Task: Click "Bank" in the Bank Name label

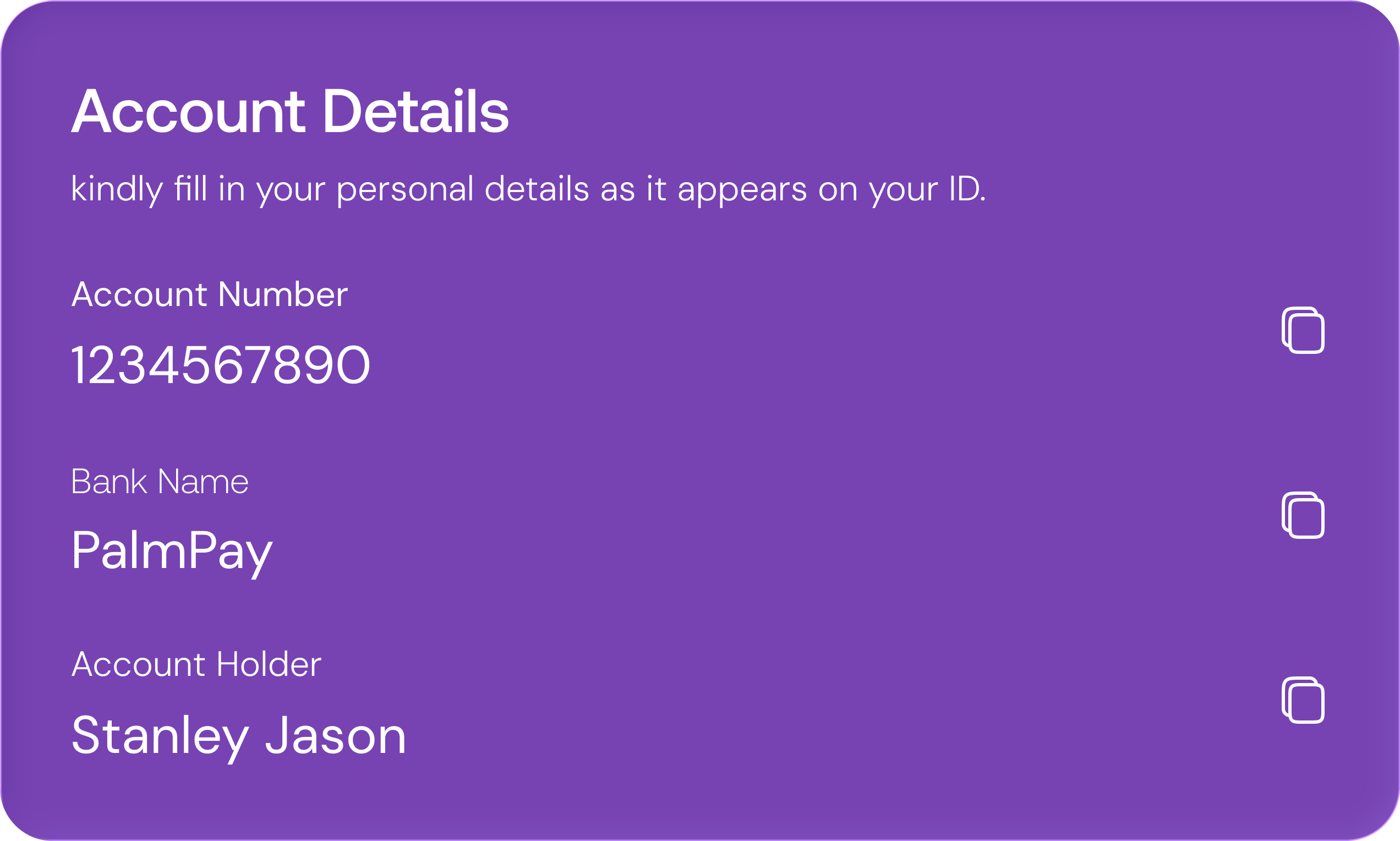Action: click(109, 482)
